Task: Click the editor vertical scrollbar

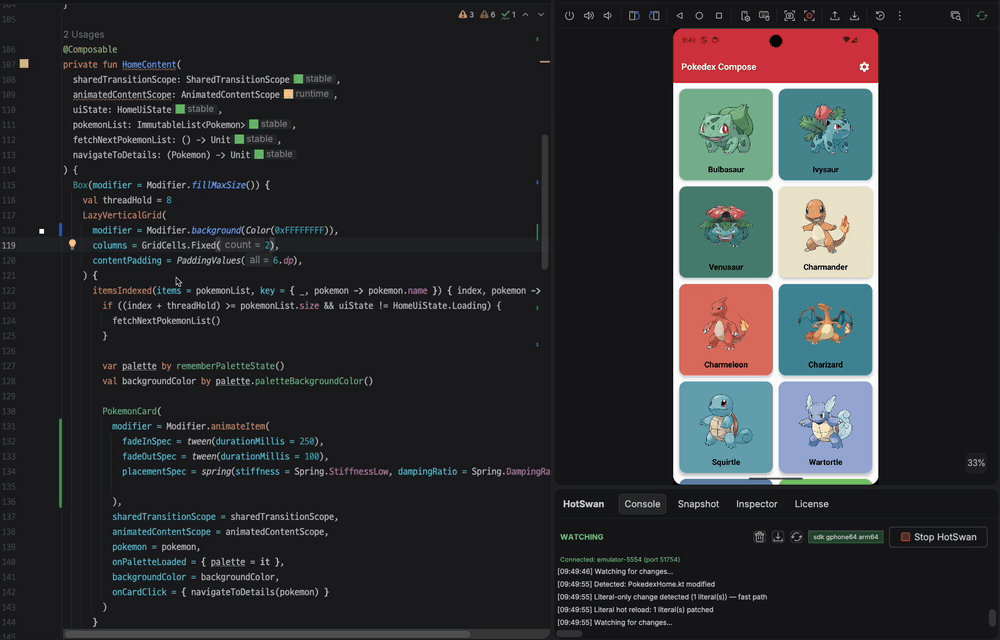Action: point(545,201)
